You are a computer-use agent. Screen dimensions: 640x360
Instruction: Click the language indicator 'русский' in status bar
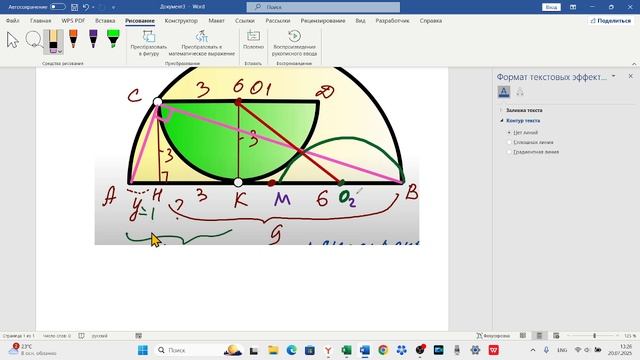click(100, 336)
